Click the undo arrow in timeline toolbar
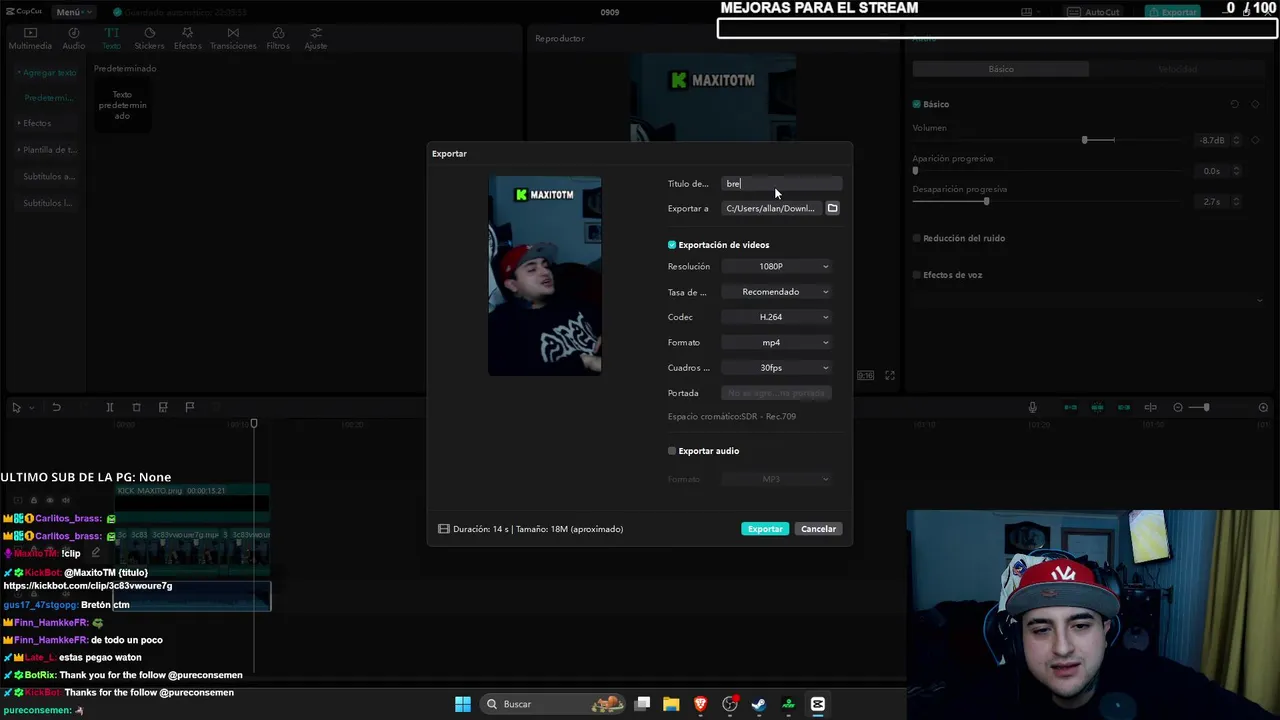 56,407
